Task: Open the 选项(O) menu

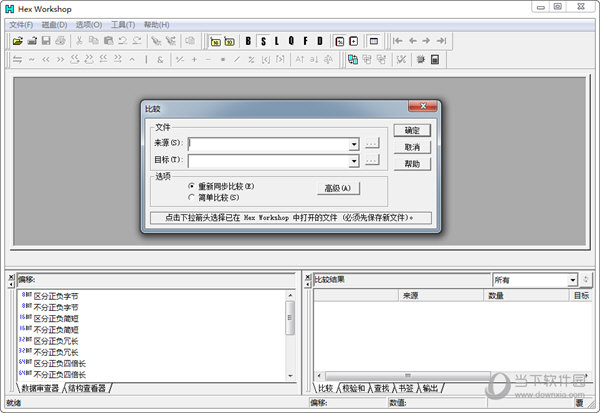Action: point(89,25)
